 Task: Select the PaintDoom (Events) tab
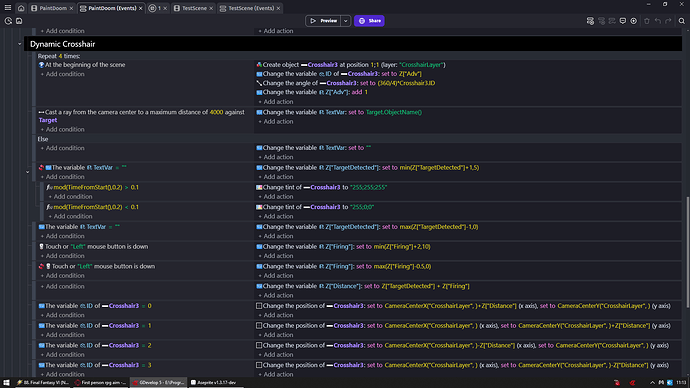(x=112, y=8)
